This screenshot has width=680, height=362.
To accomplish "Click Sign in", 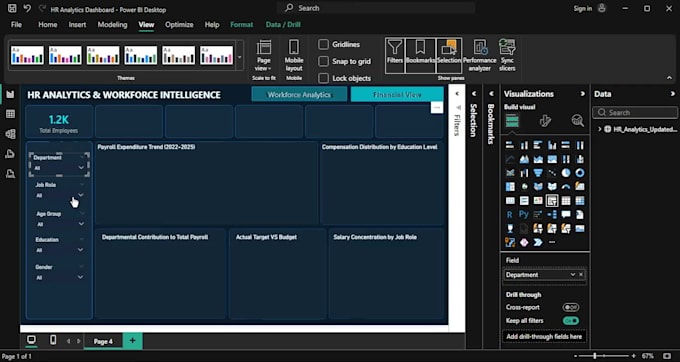I will pos(582,8).
